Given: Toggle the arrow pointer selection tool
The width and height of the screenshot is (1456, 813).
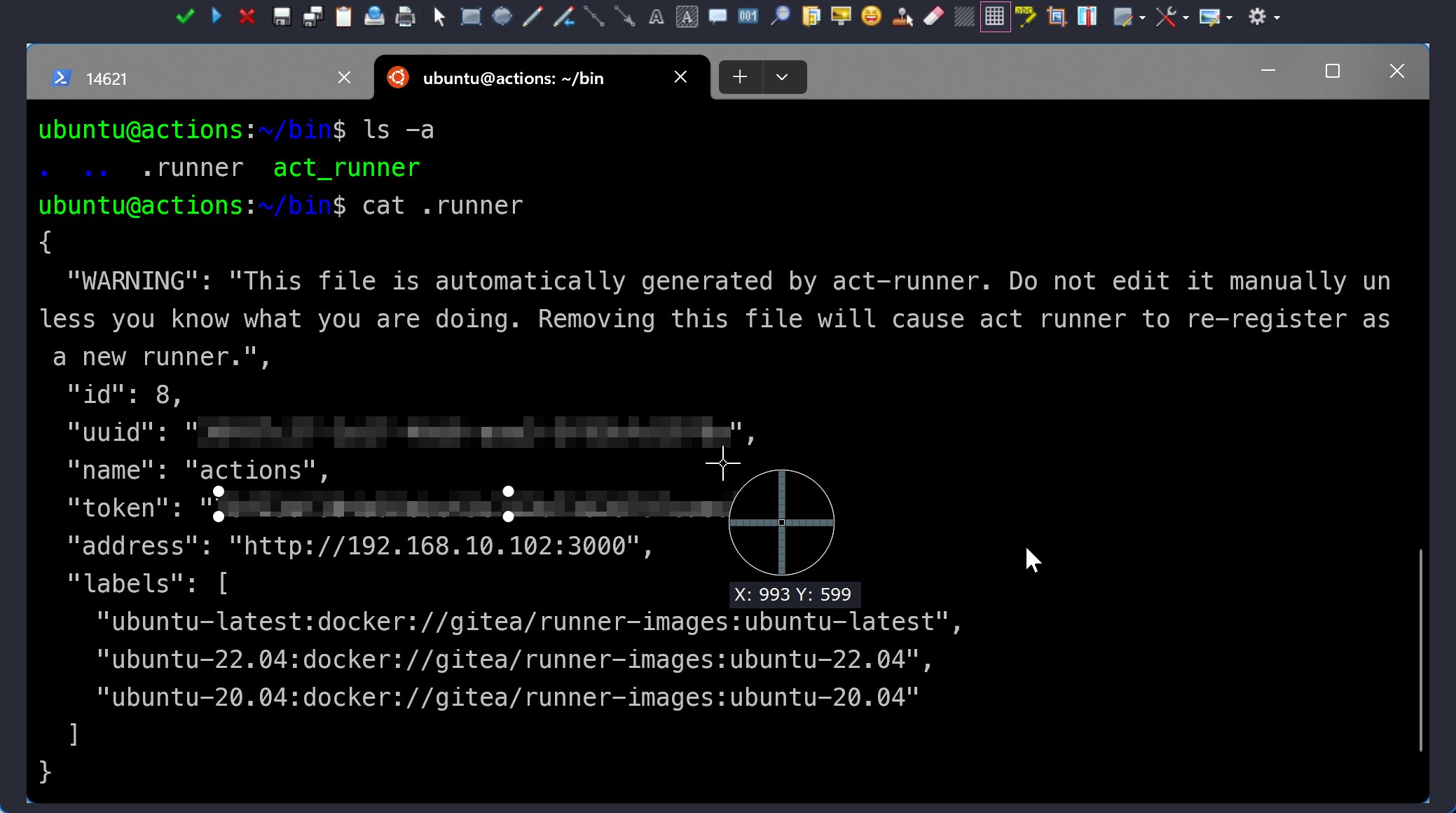Looking at the screenshot, I should (x=439, y=16).
